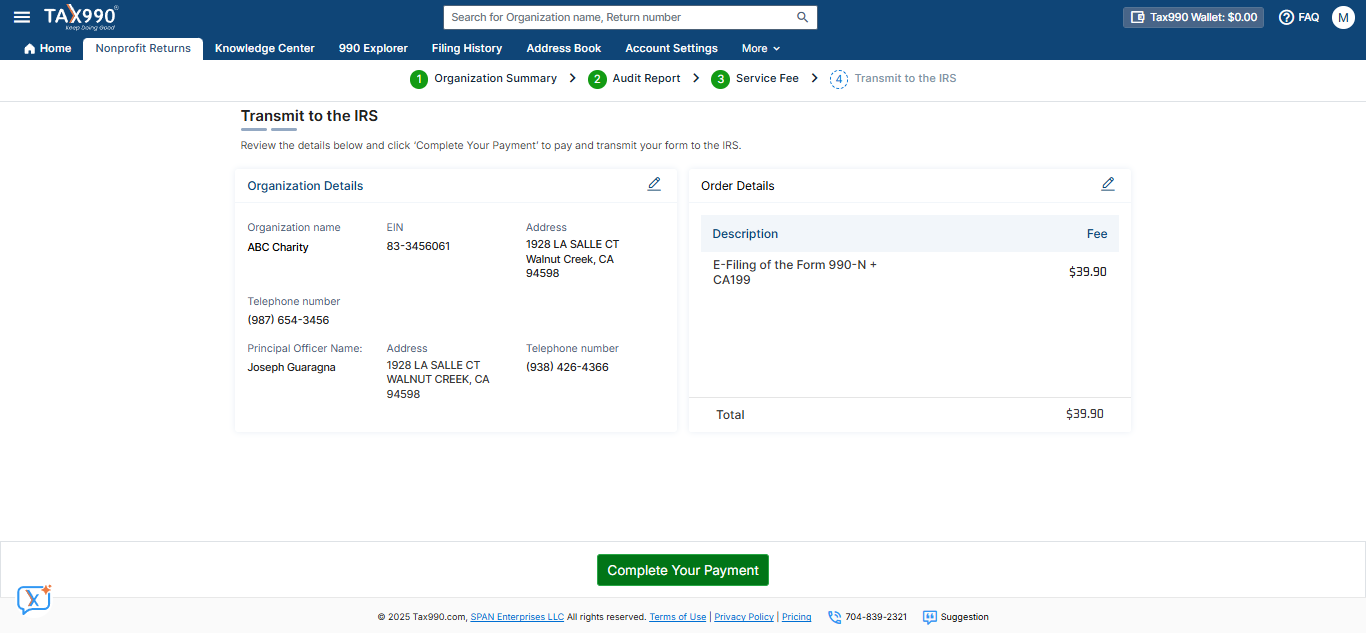The height and width of the screenshot is (633, 1366).
Task: Open the SPAN Enterprises LLC link
Action: click(517, 617)
